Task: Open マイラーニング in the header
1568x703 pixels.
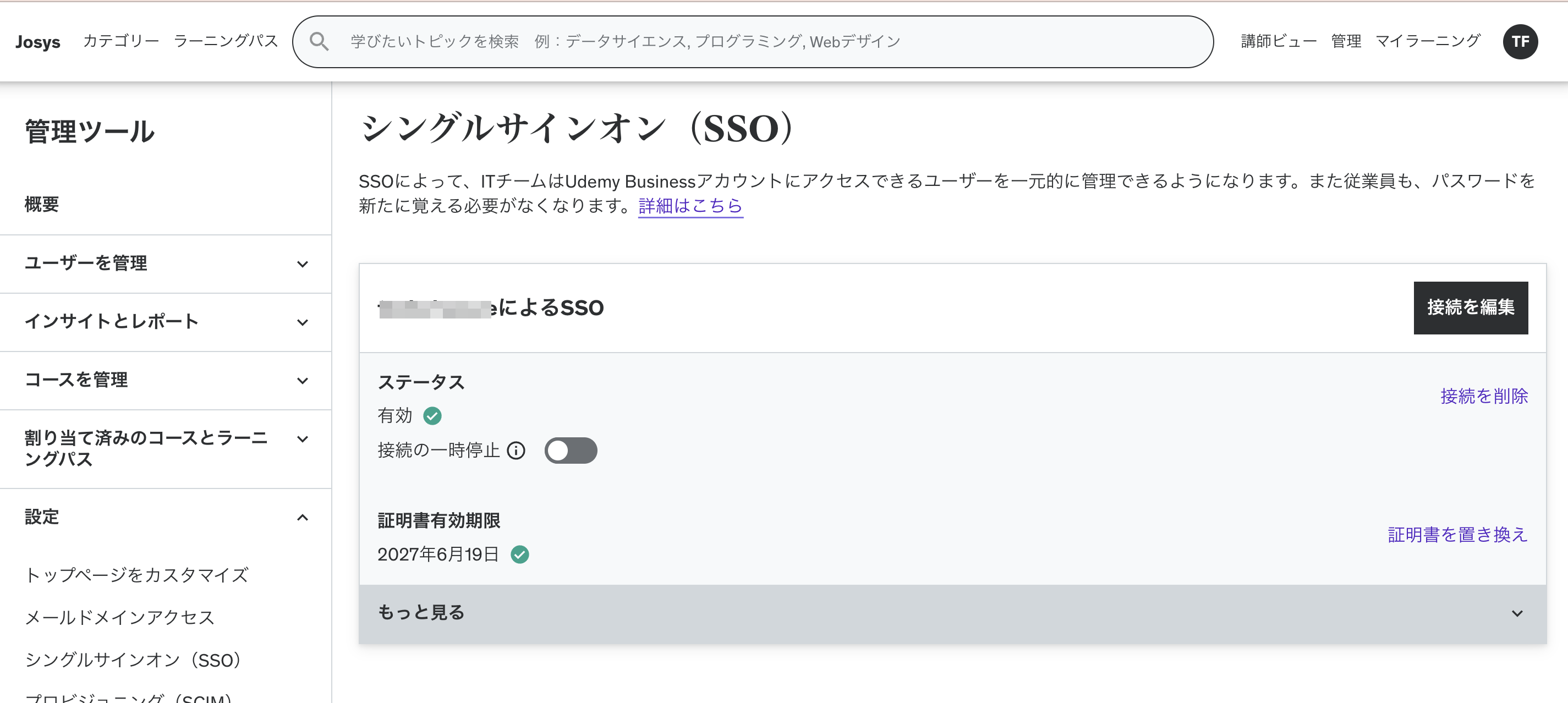Action: click(1427, 41)
